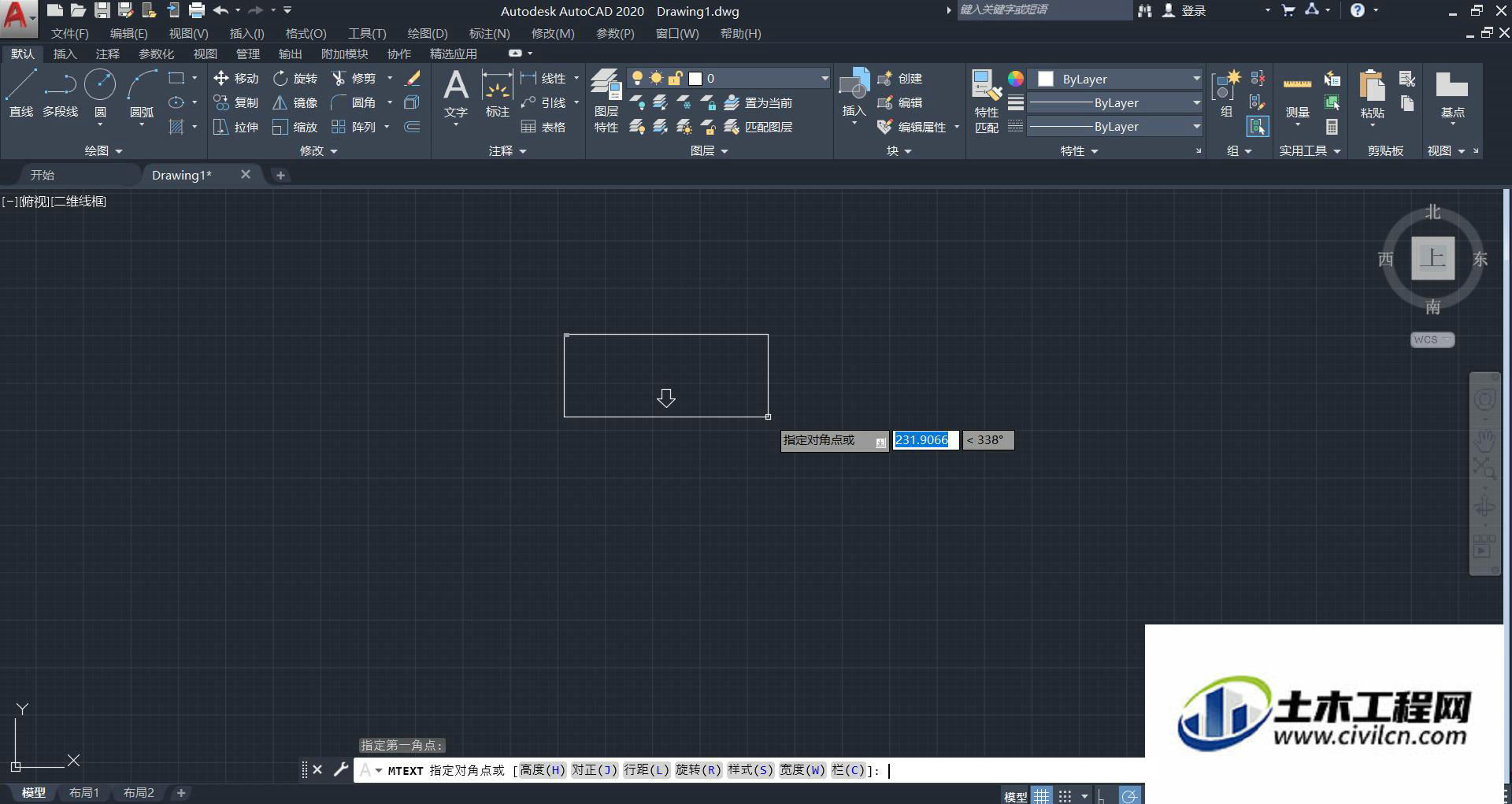Open Layer Properties (图层特性)

(606, 101)
